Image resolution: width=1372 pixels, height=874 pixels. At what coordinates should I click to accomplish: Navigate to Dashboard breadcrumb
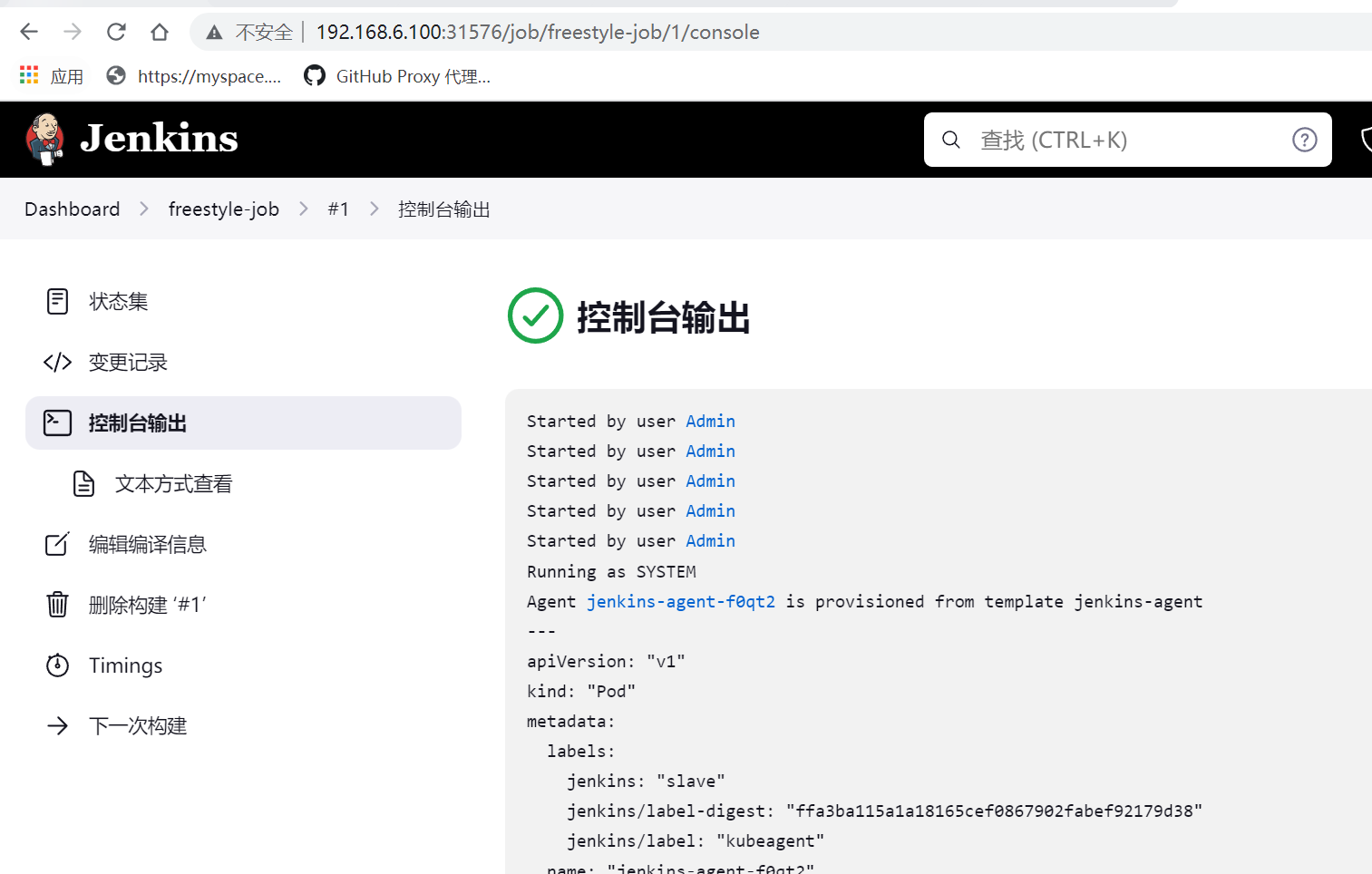coord(73,209)
